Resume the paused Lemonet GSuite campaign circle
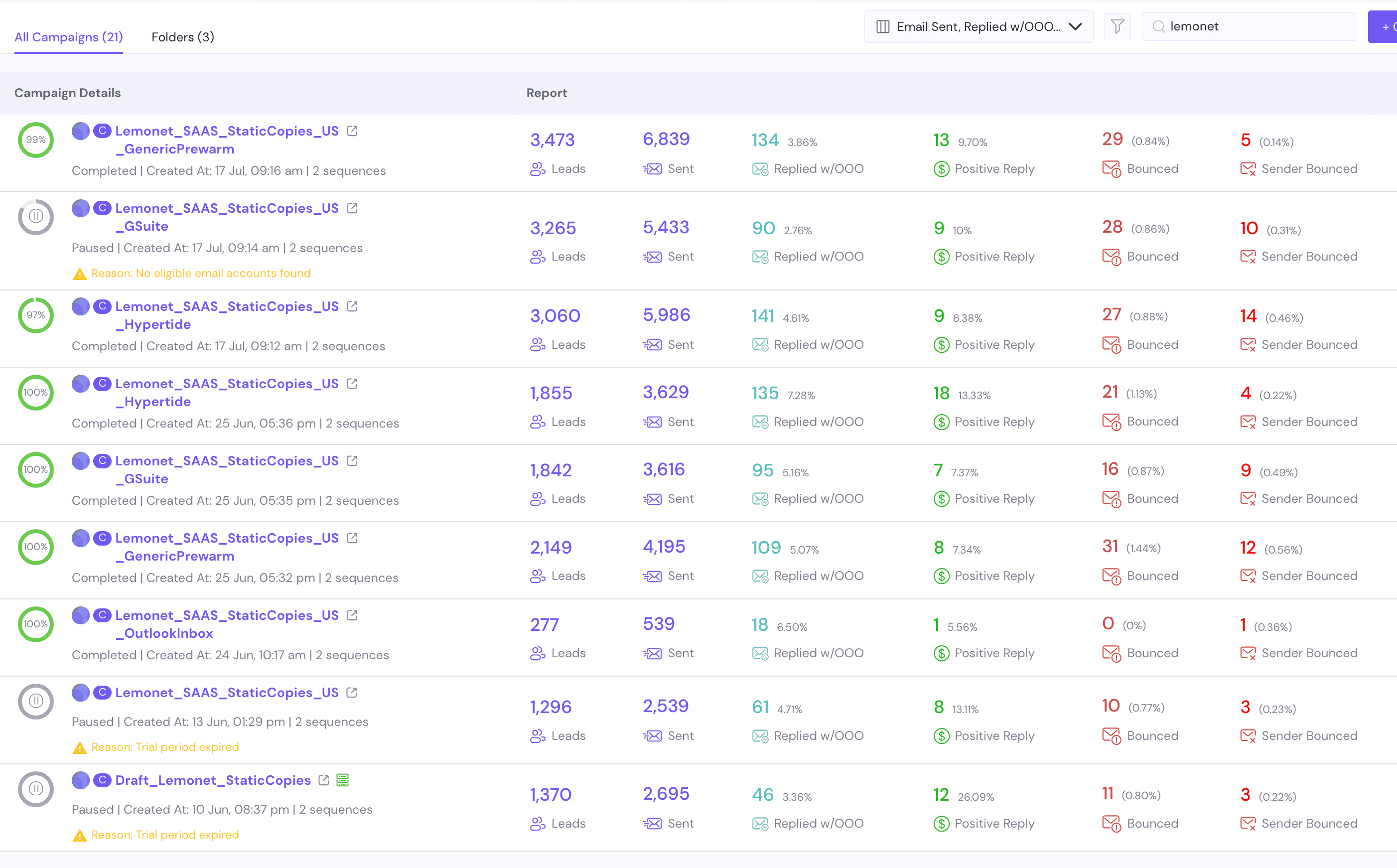 click(35, 217)
